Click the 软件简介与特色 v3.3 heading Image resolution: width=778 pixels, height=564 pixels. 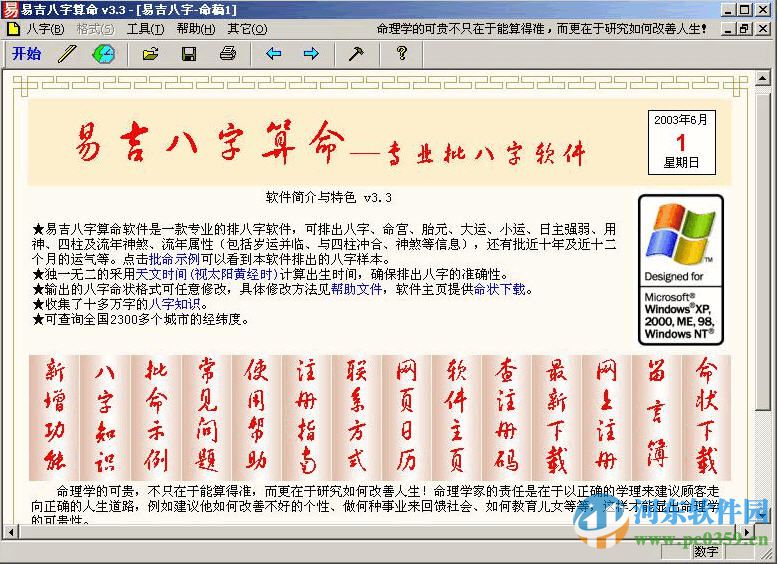point(328,197)
